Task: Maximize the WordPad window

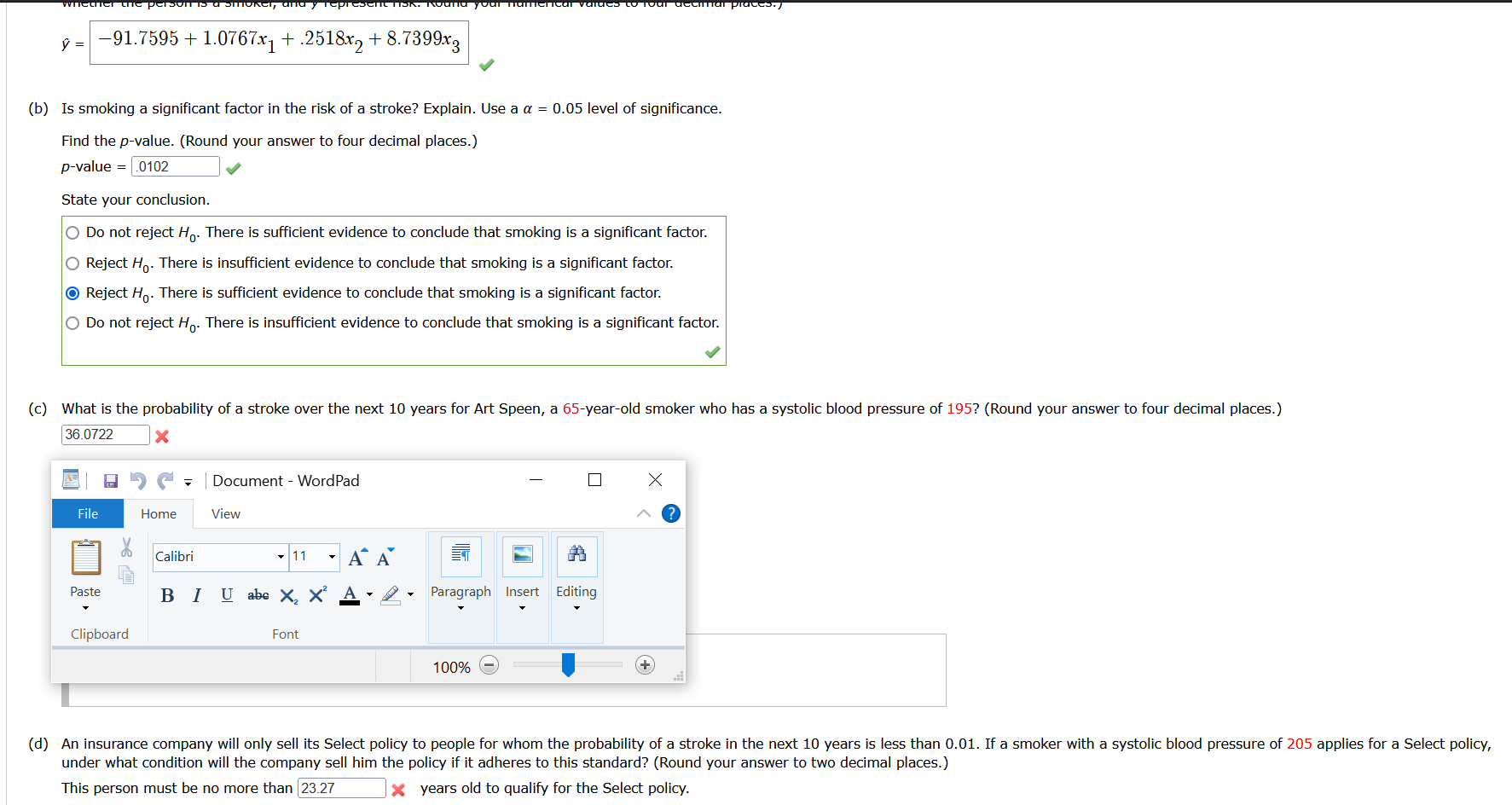Action: tap(595, 480)
